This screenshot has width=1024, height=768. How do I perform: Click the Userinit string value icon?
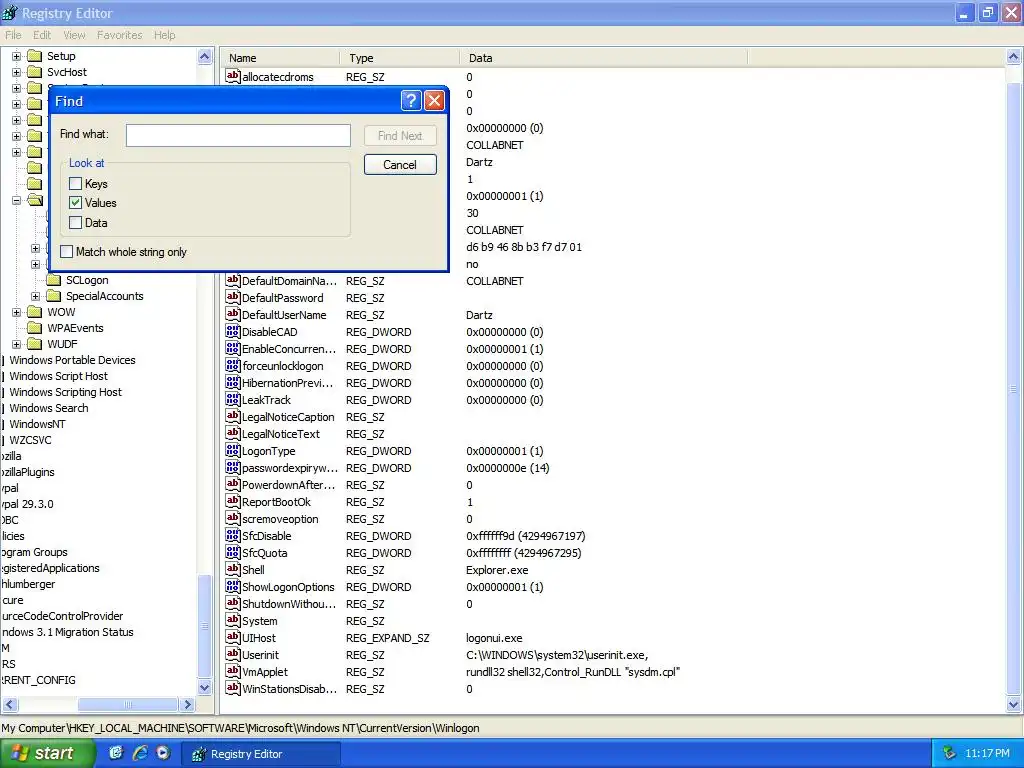pyautogui.click(x=232, y=654)
